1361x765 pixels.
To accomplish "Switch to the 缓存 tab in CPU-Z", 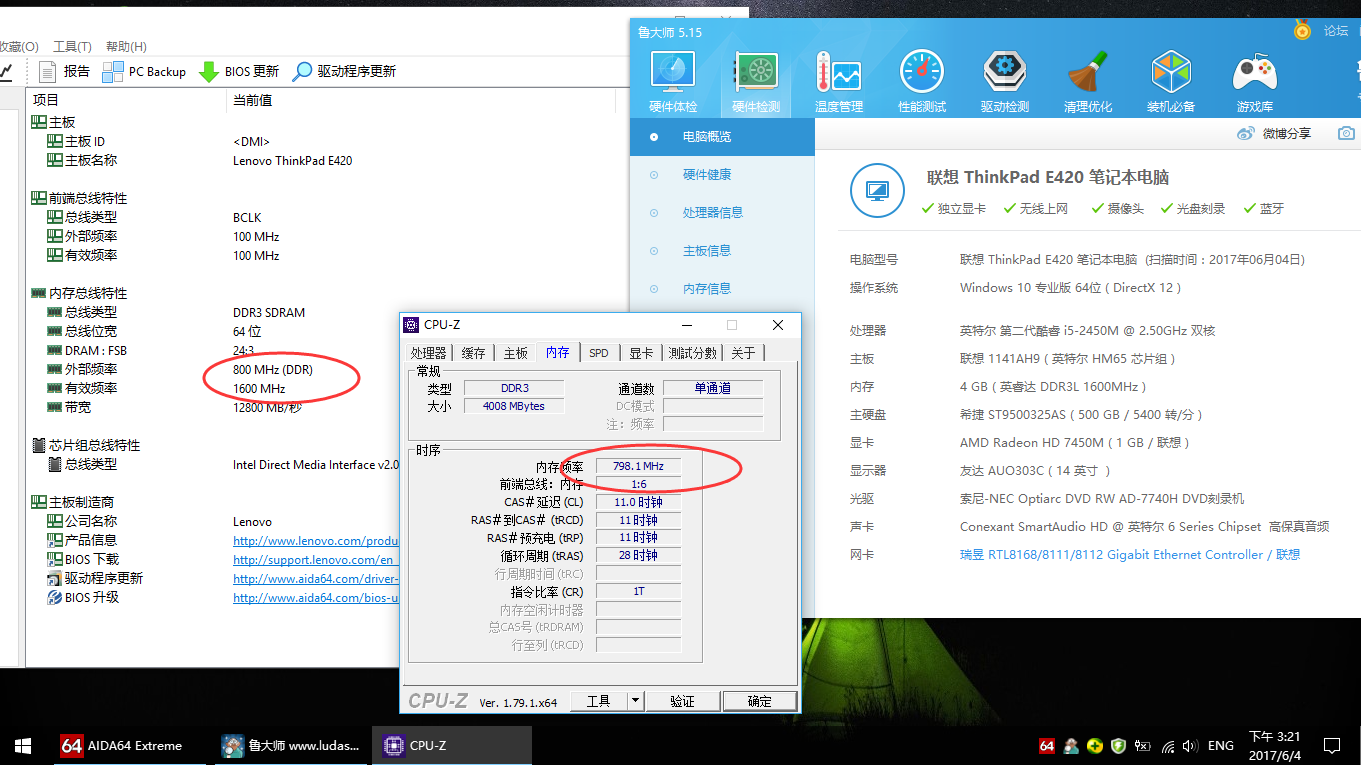I will [x=473, y=352].
